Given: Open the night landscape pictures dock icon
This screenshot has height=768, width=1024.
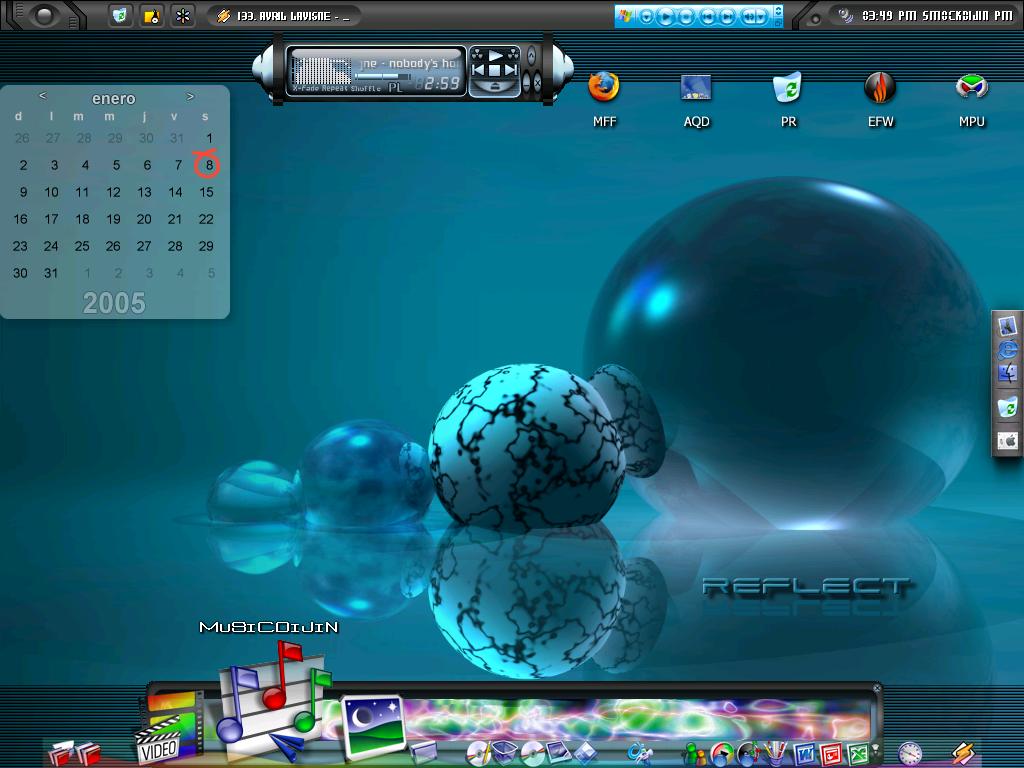Looking at the screenshot, I should 373,726.
